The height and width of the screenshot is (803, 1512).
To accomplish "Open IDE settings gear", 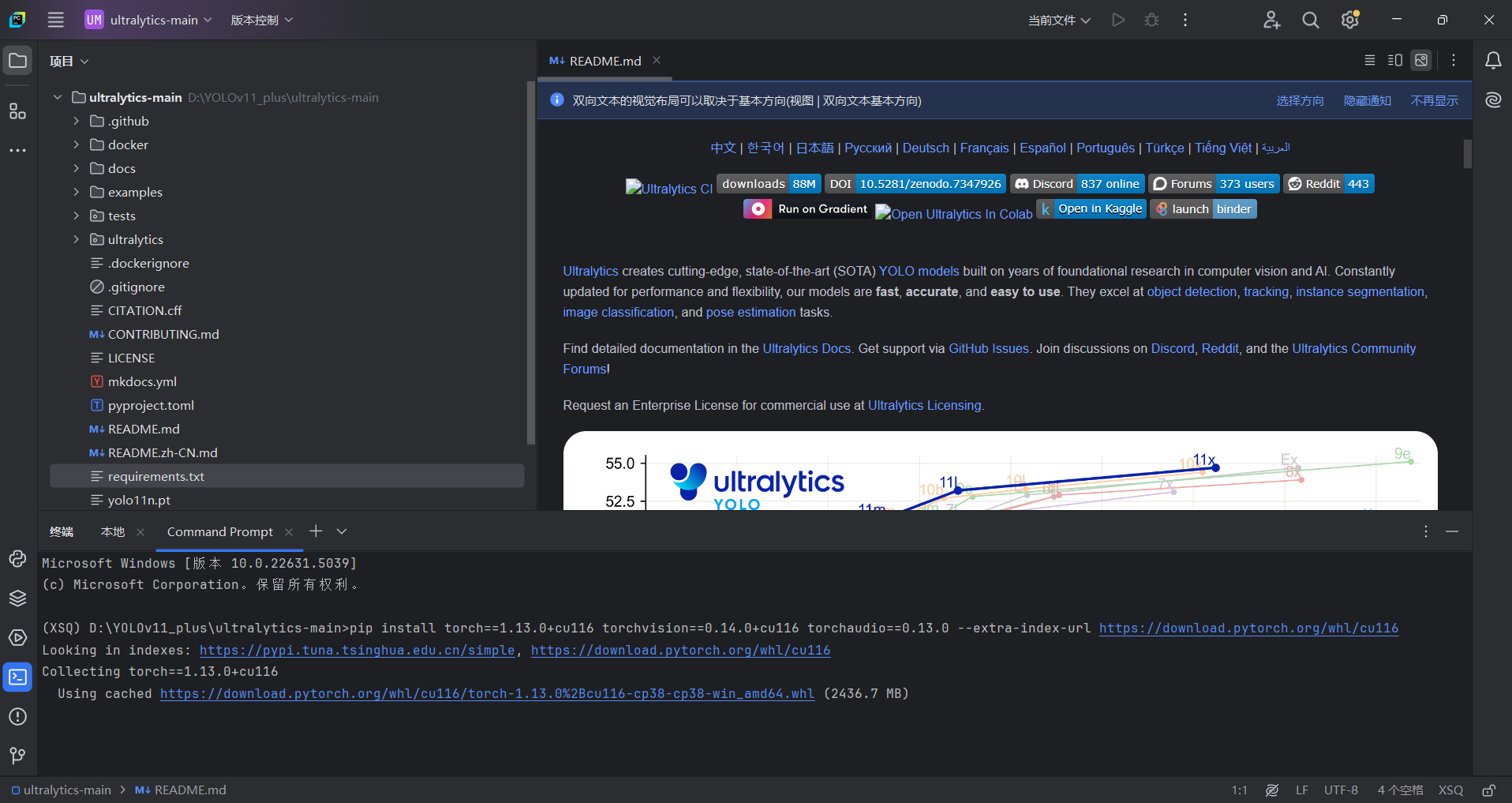I will (1350, 20).
